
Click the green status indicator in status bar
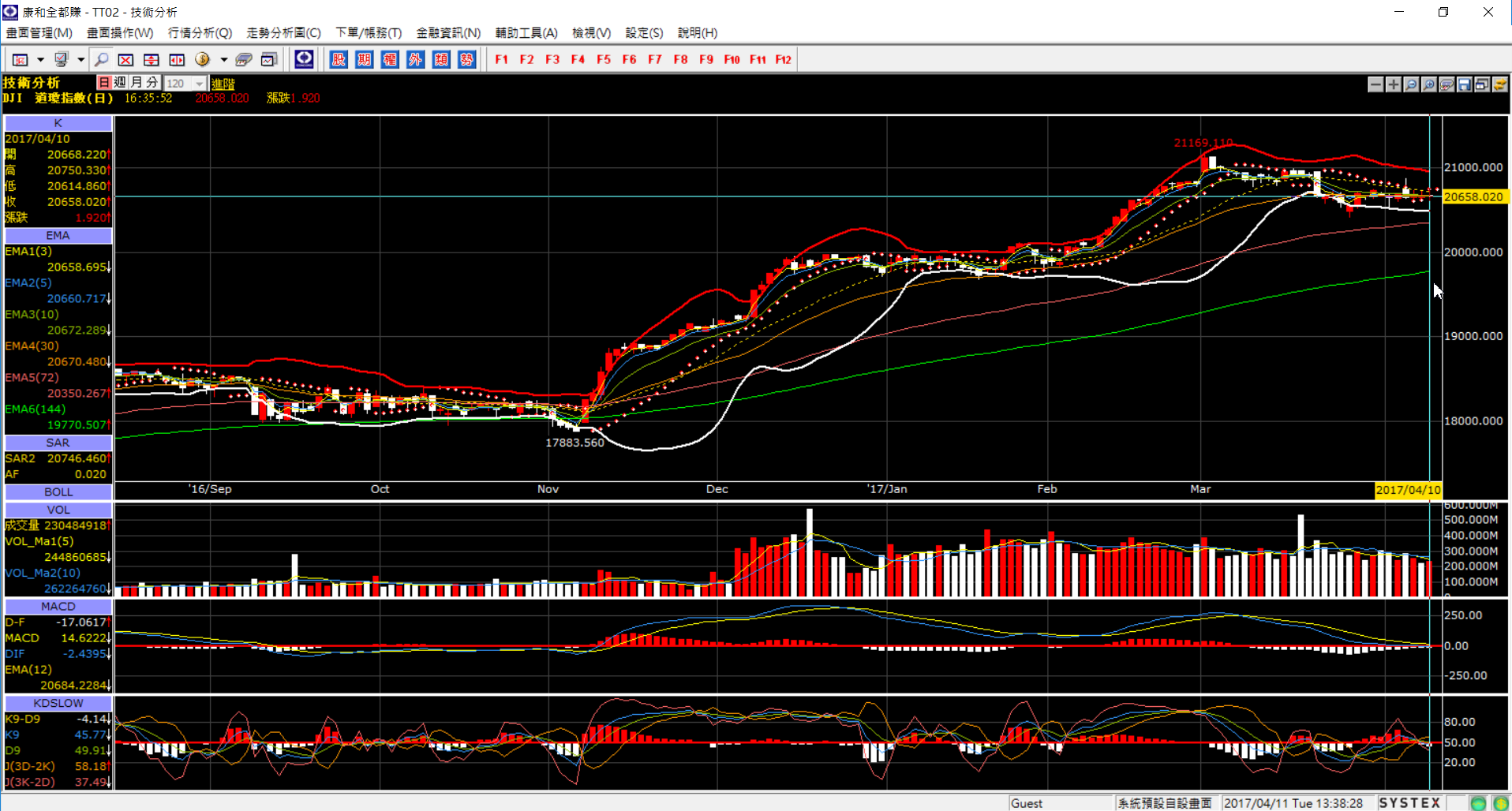pyautogui.click(x=1479, y=803)
